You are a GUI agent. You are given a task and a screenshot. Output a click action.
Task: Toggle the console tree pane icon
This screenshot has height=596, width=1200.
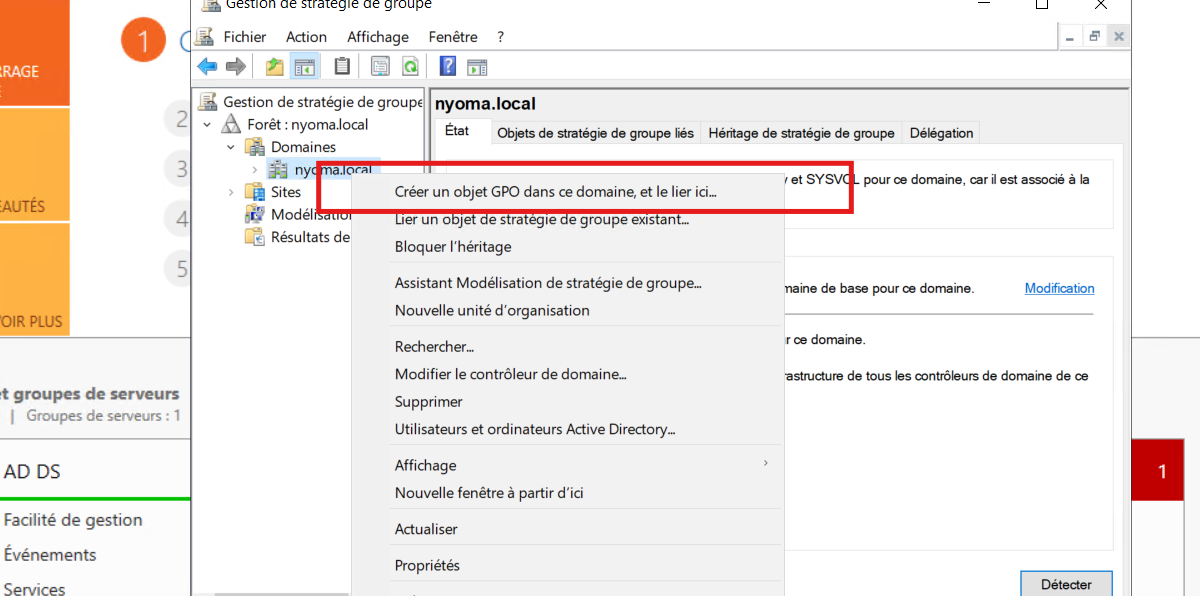click(305, 67)
